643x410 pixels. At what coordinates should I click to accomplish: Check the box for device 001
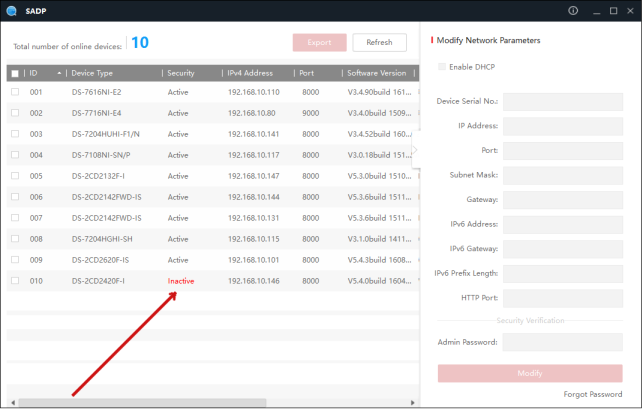tap(15, 92)
